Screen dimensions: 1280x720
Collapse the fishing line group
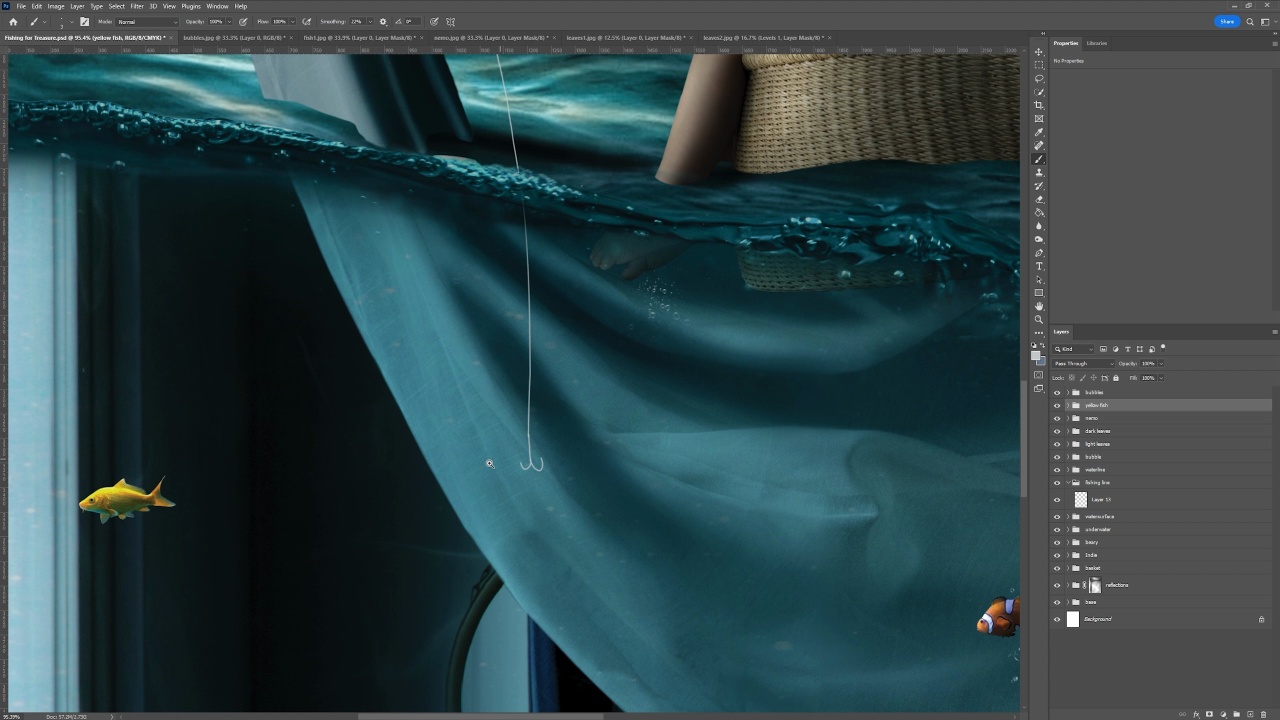click(1067, 483)
